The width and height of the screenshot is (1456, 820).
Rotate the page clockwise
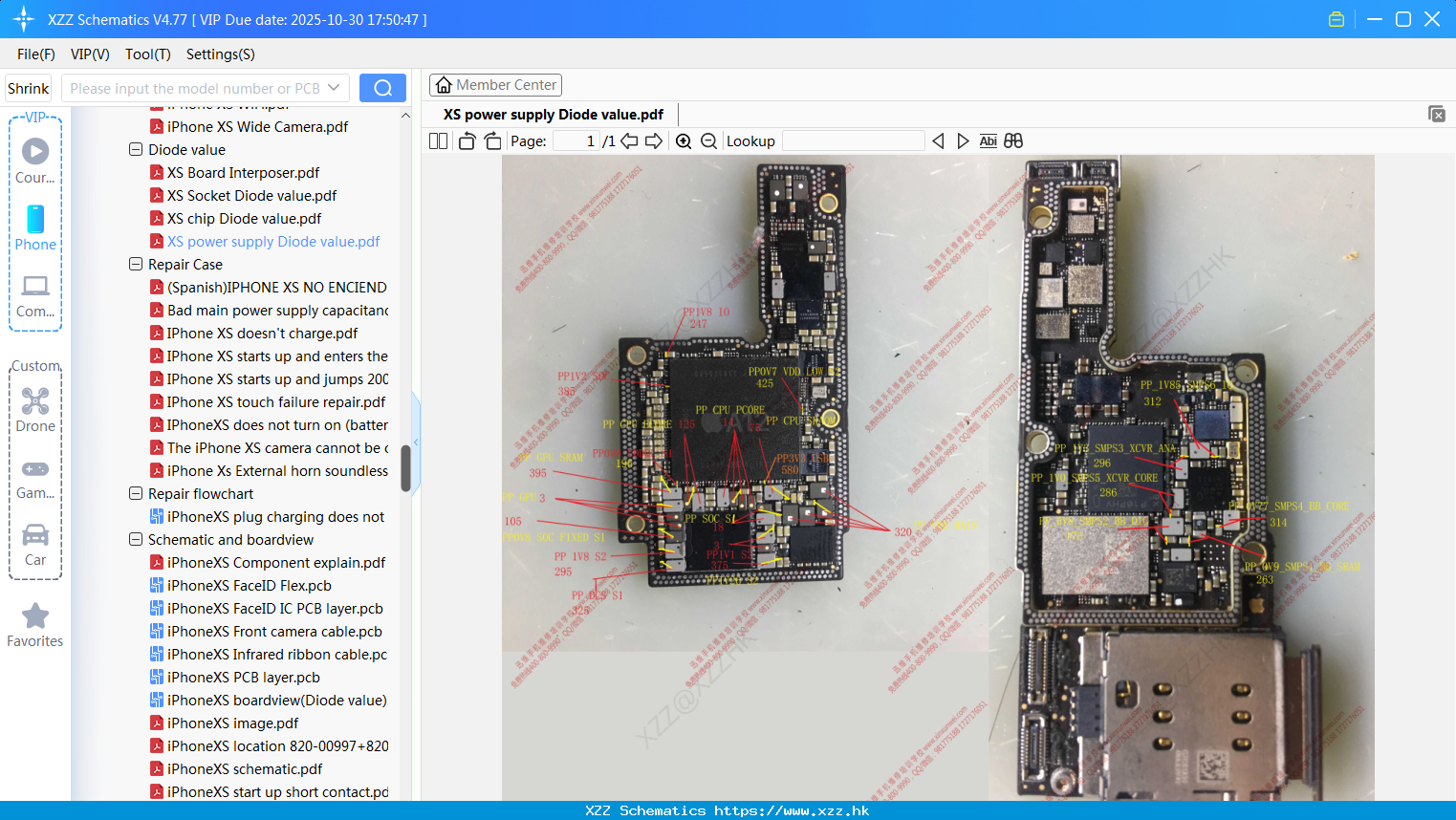pos(492,140)
